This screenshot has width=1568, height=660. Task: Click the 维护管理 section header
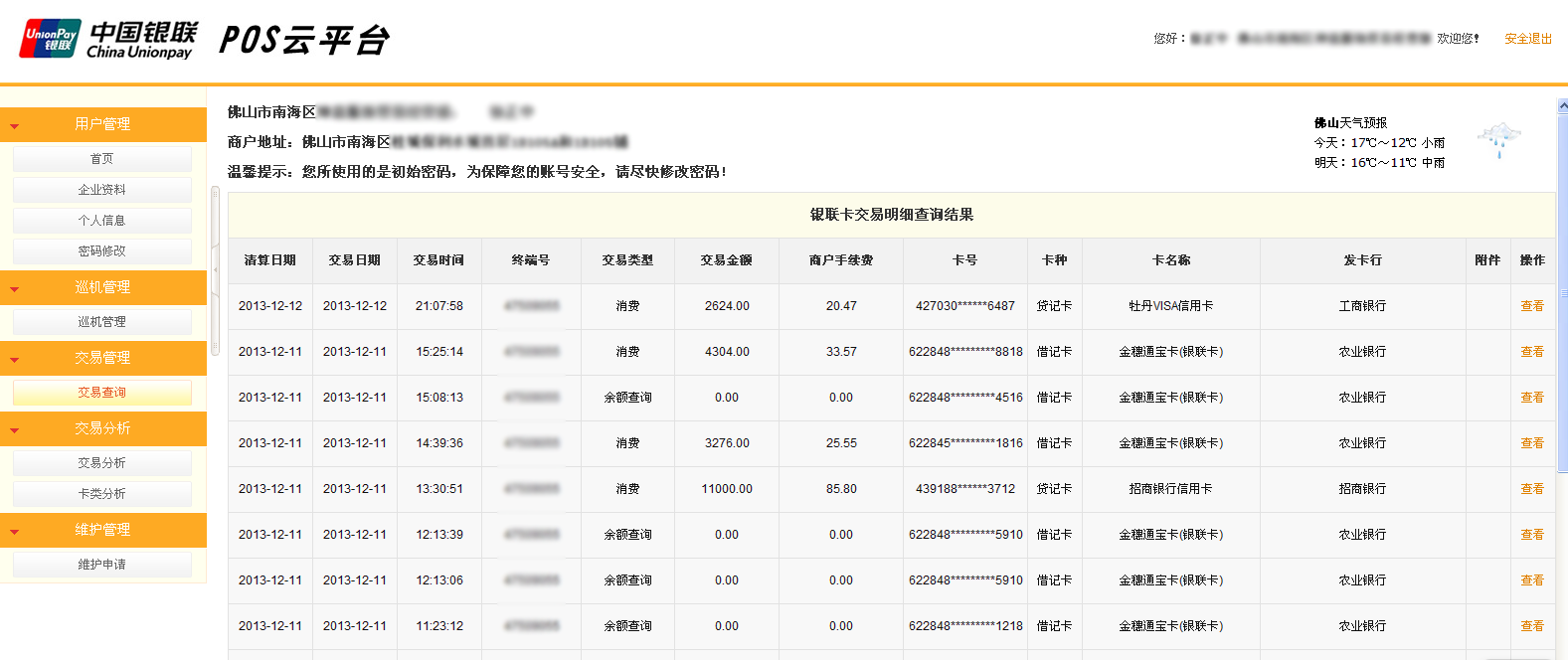103,530
